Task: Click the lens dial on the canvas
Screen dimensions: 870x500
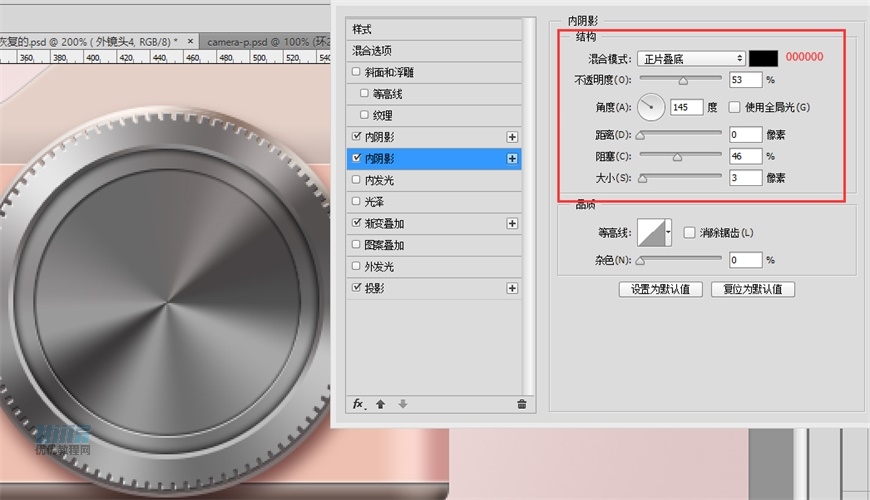Action: [166, 303]
